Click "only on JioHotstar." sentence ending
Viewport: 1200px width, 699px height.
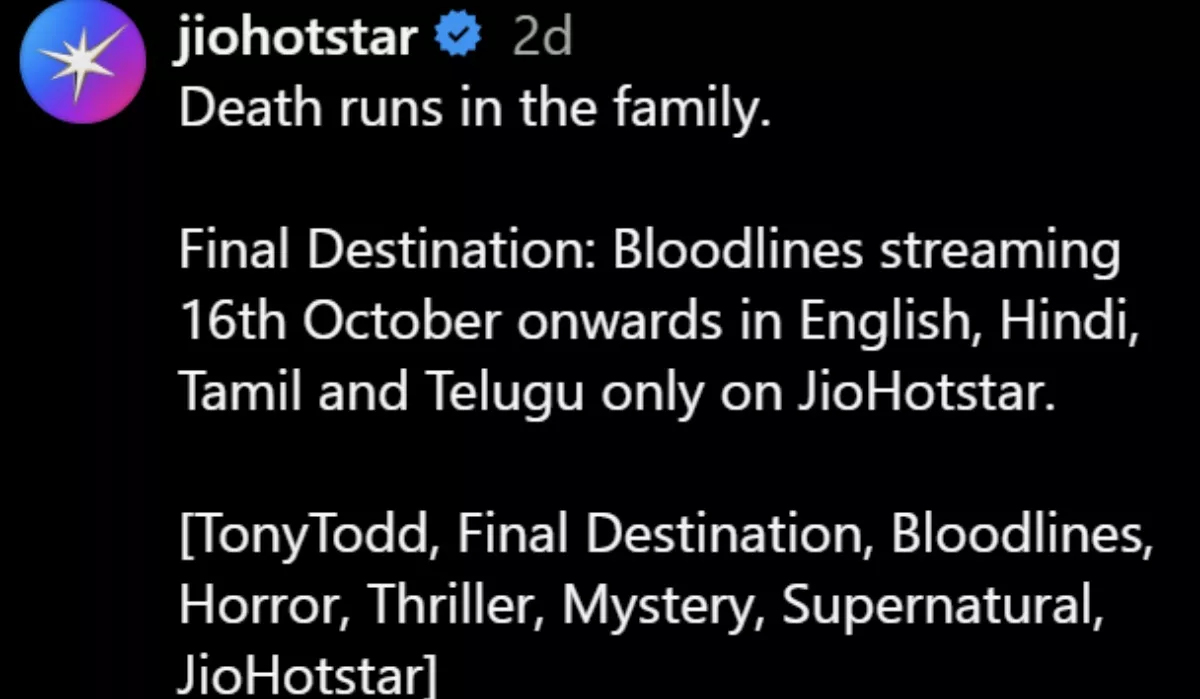828,393
